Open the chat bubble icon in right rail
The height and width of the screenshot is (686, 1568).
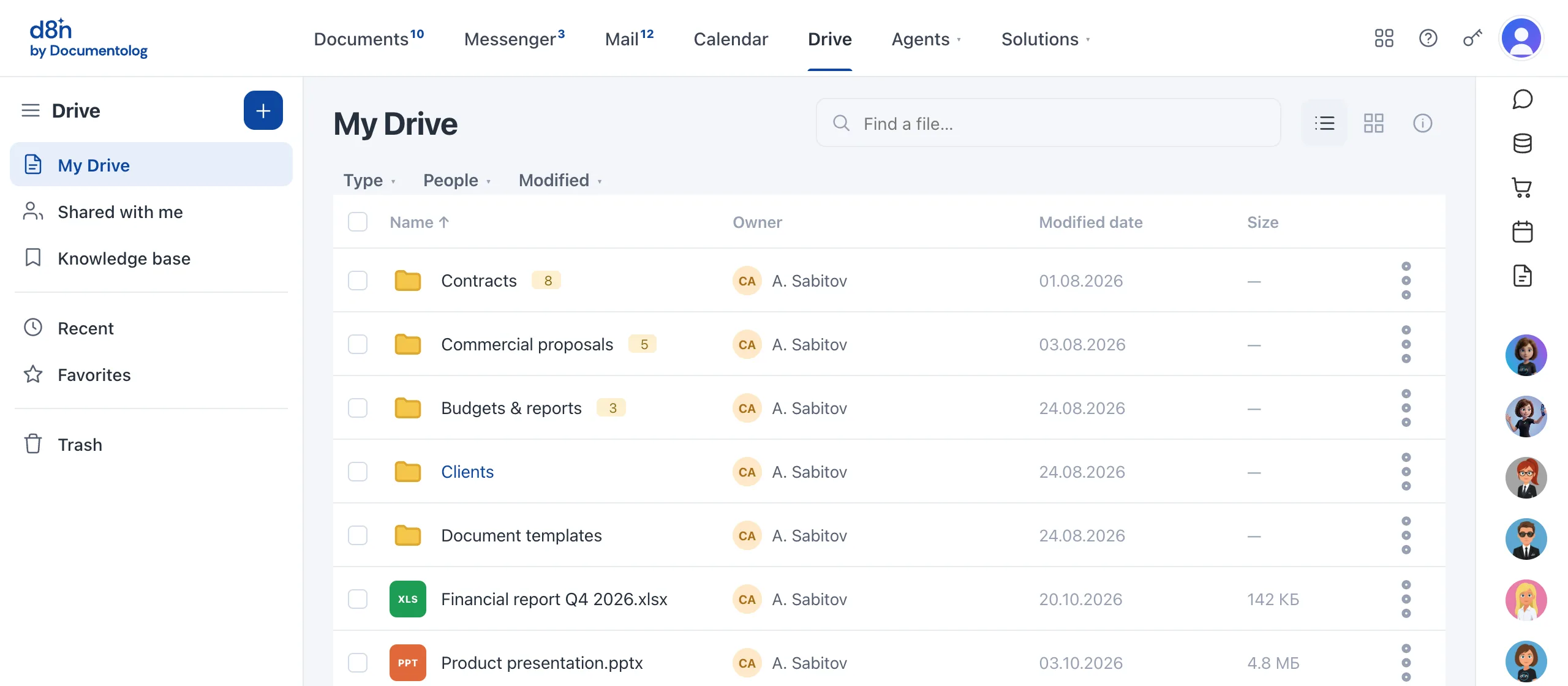(x=1523, y=99)
